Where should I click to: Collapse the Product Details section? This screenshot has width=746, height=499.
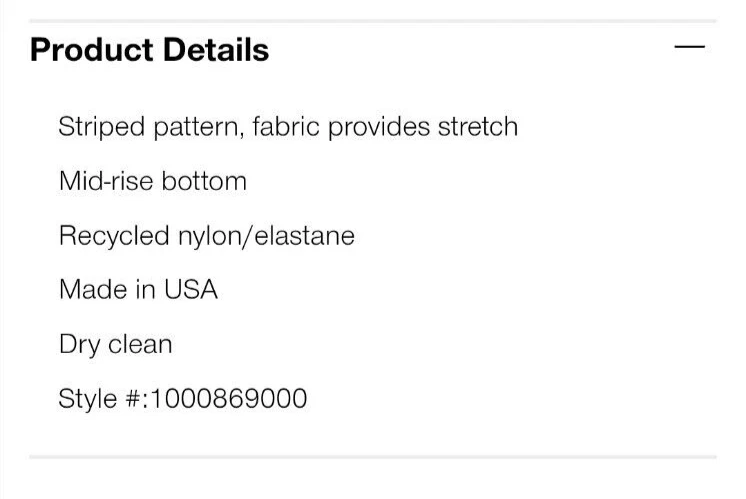(x=690, y=47)
